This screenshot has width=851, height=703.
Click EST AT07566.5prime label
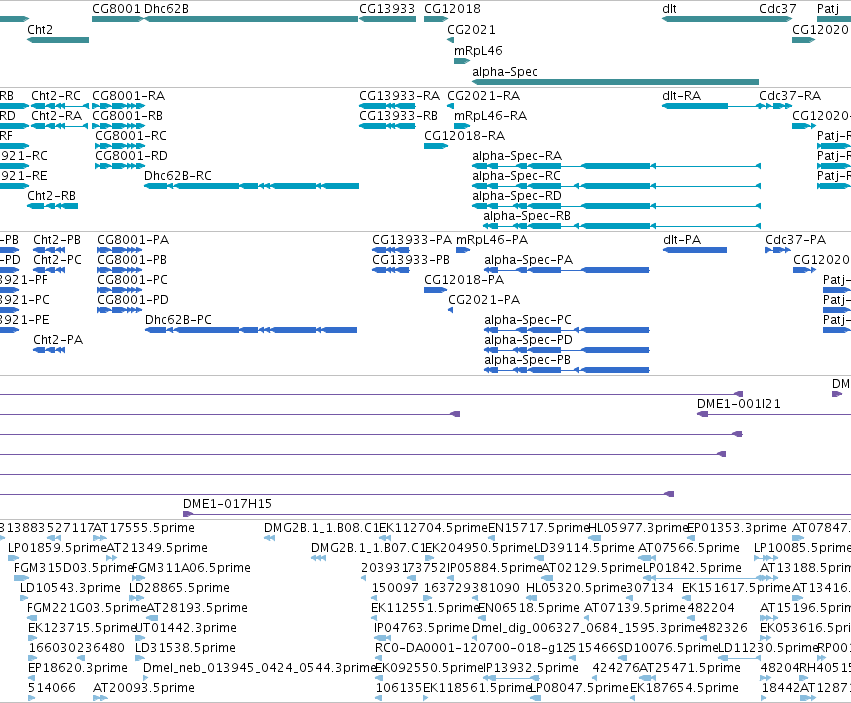point(689,548)
